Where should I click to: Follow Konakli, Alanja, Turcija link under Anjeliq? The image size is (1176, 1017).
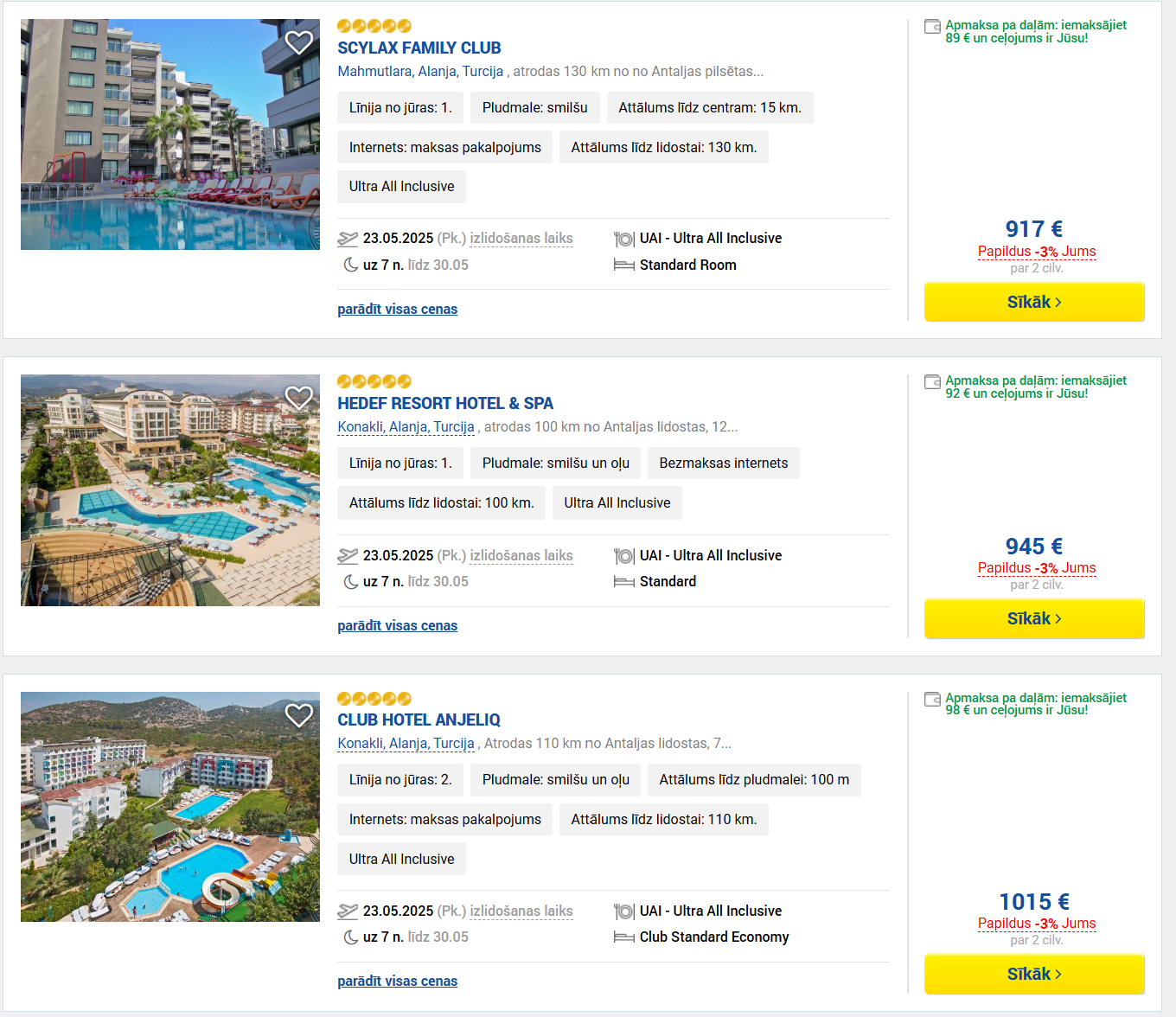pyautogui.click(x=406, y=744)
